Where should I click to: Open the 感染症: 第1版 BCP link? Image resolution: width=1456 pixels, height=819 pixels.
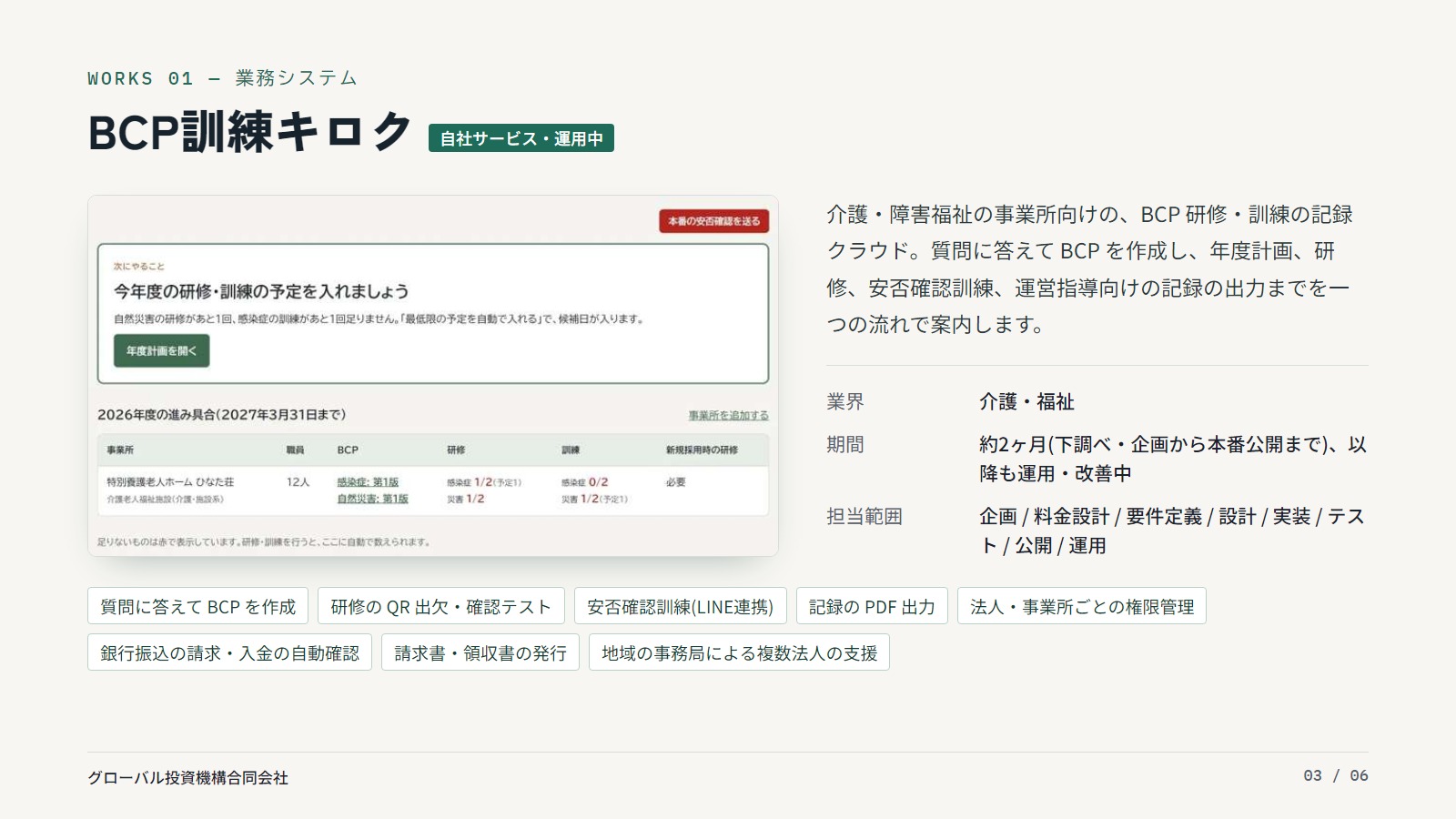point(368,482)
